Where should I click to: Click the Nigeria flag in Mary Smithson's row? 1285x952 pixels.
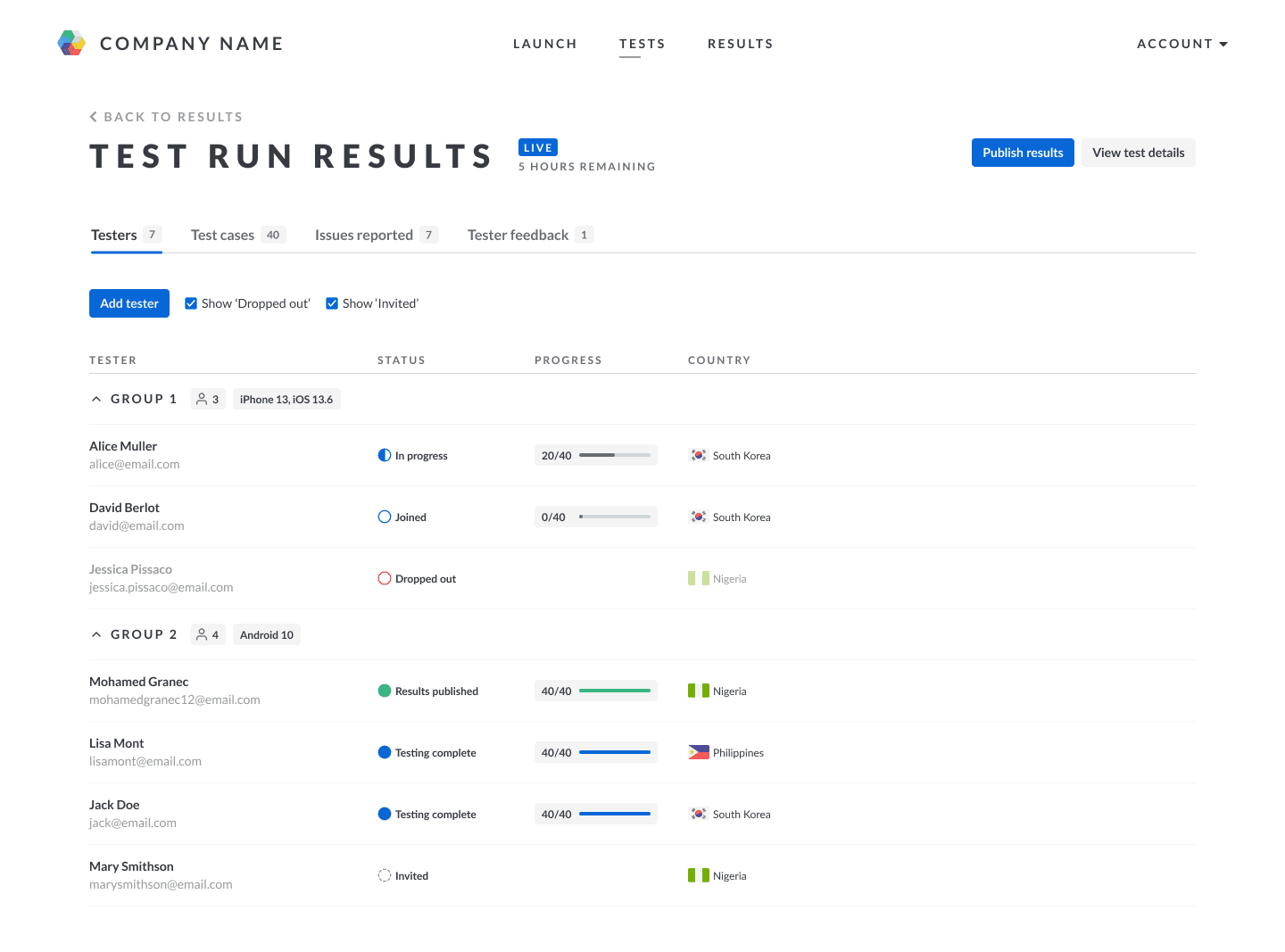(x=699, y=875)
